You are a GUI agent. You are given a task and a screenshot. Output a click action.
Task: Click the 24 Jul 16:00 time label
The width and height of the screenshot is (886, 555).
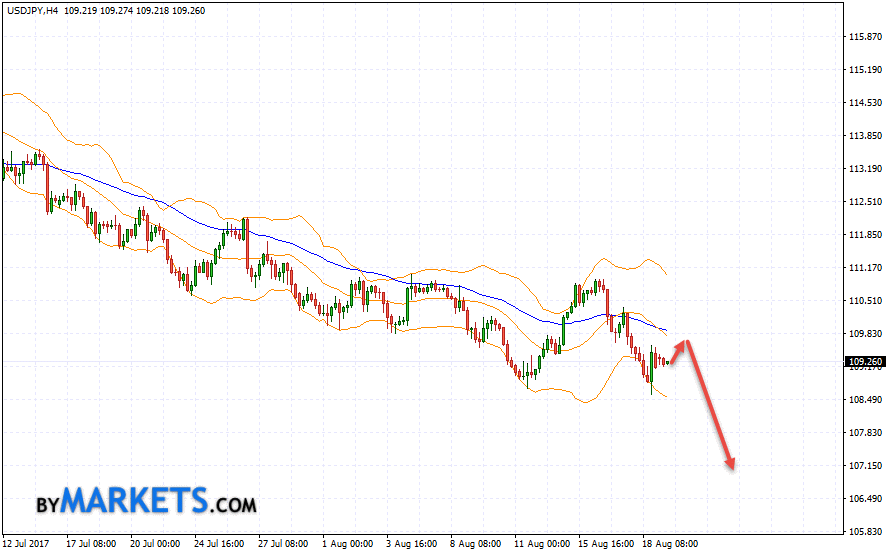tap(220, 544)
